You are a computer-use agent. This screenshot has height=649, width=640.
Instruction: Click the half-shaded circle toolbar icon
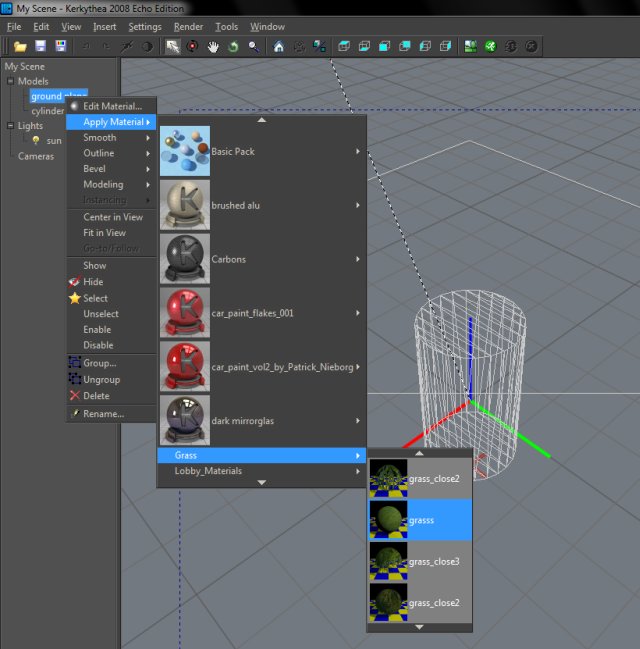coord(147,46)
